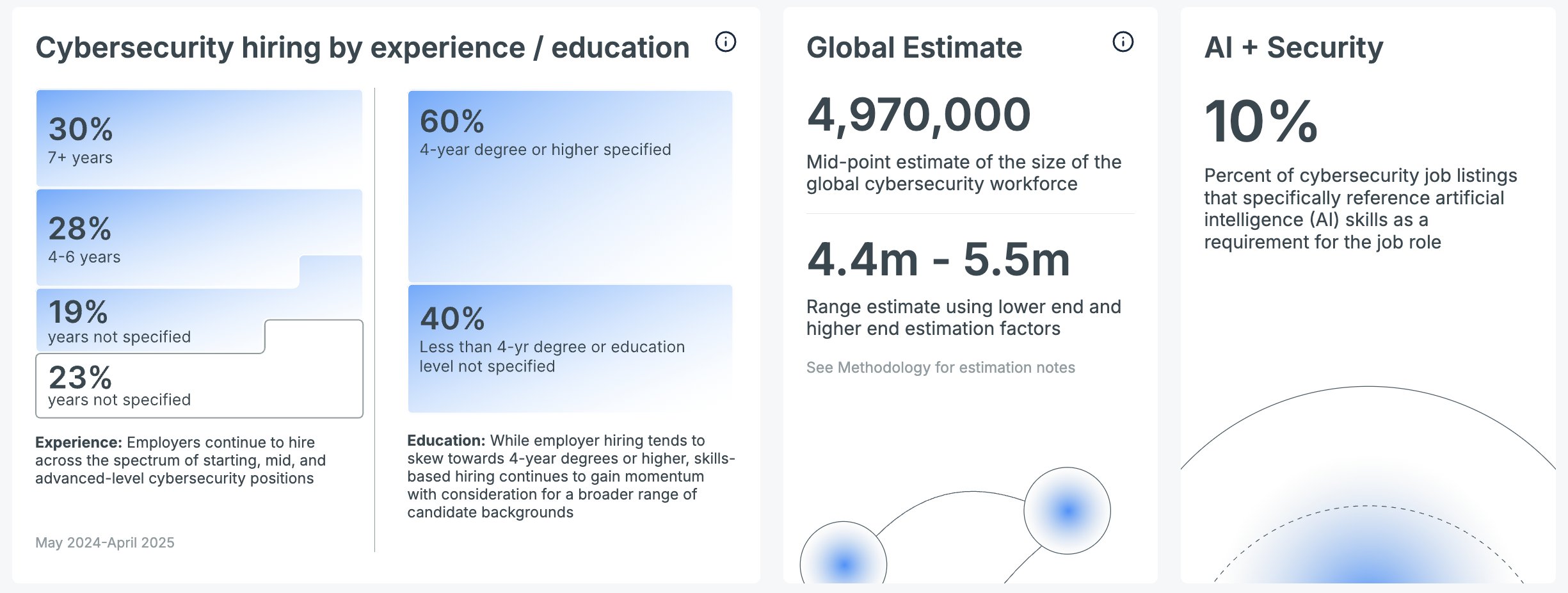The height and width of the screenshot is (593, 1568).
Task: Open the Cybersecurity hiring by experience heading
Action: pyautogui.click(x=362, y=48)
